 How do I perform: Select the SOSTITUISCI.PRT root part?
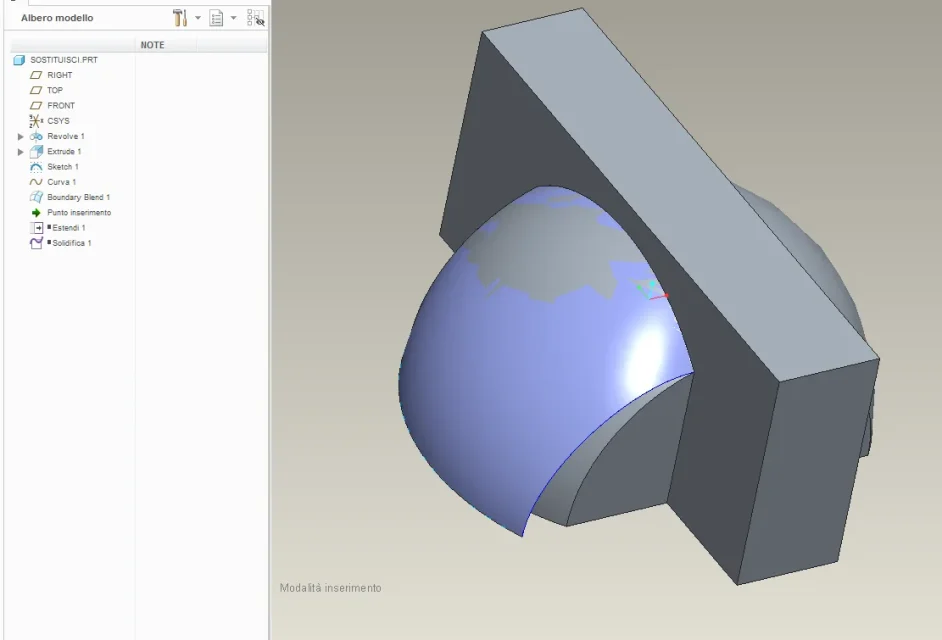pyautogui.click(x=63, y=60)
